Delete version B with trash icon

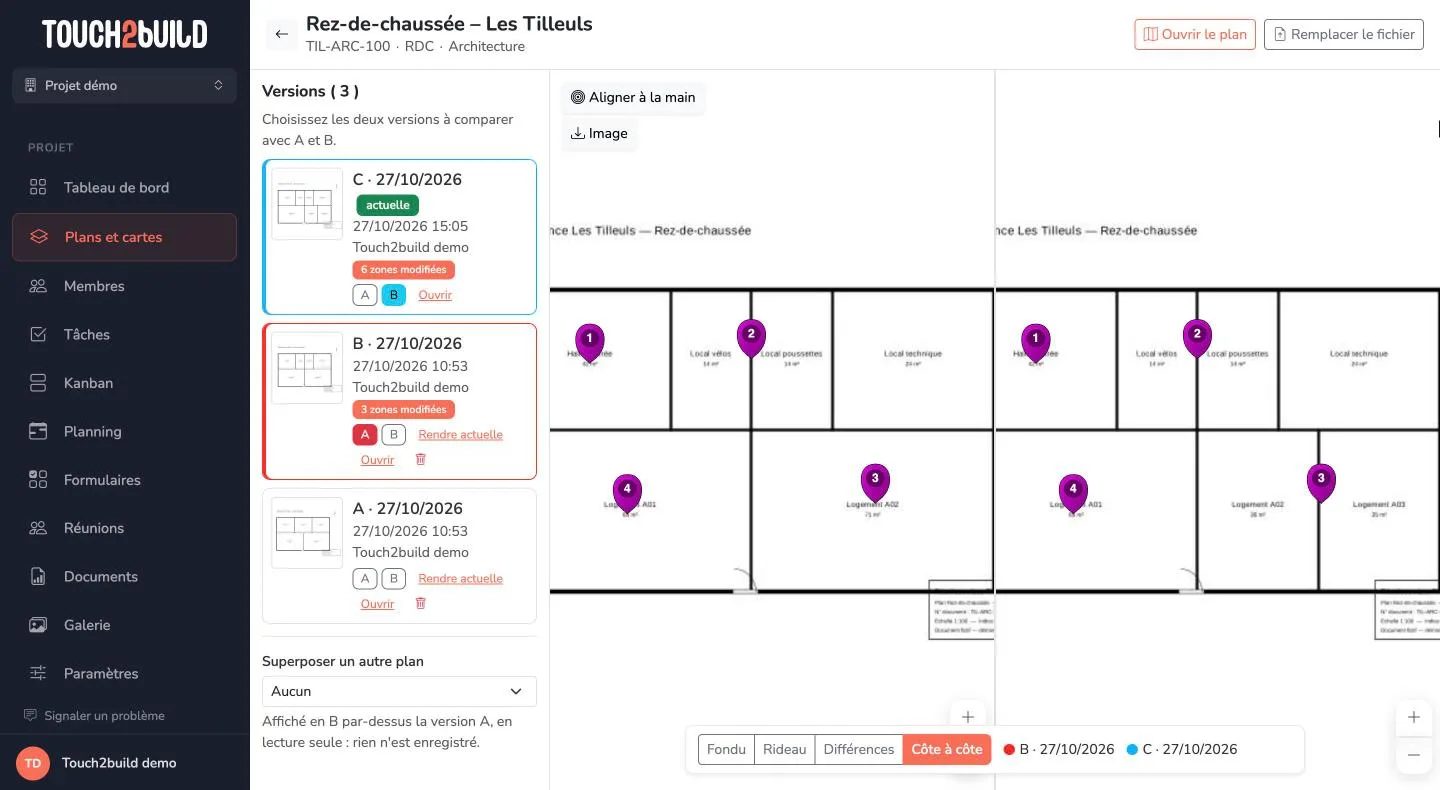coord(420,459)
